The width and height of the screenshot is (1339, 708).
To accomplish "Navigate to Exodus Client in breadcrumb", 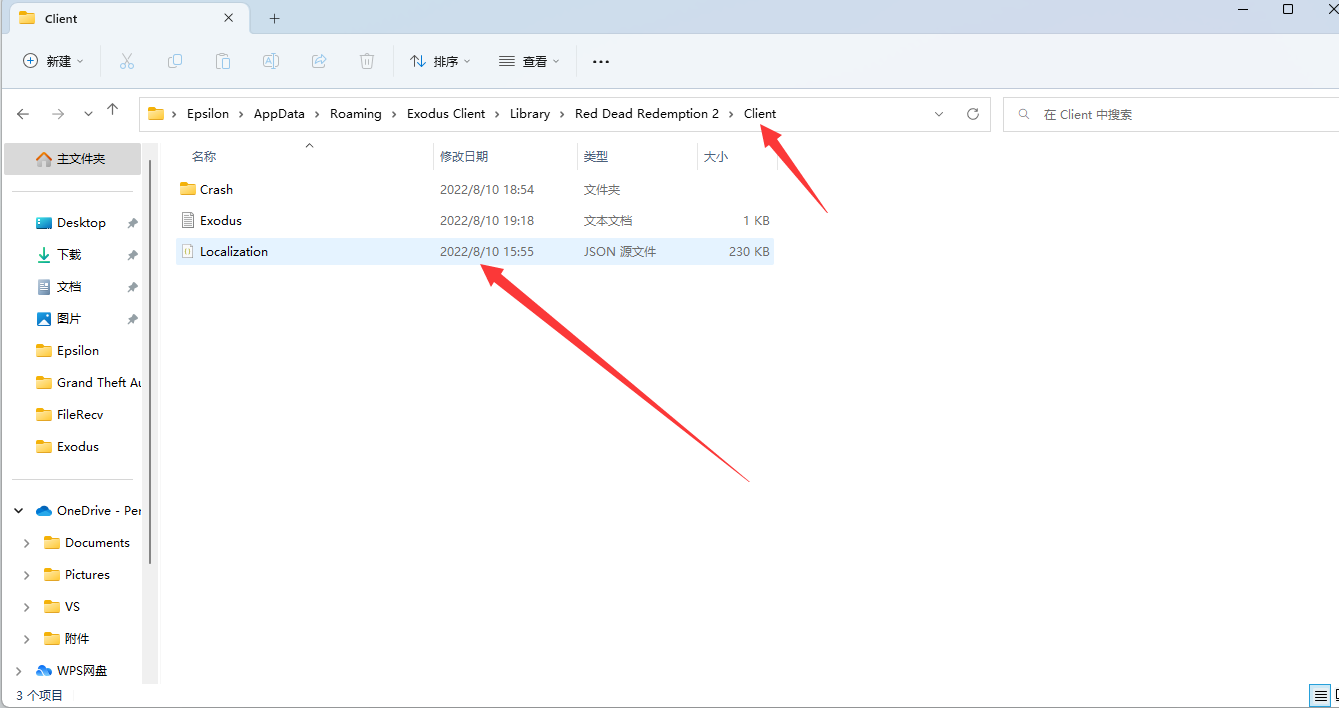I will click(x=446, y=114).
